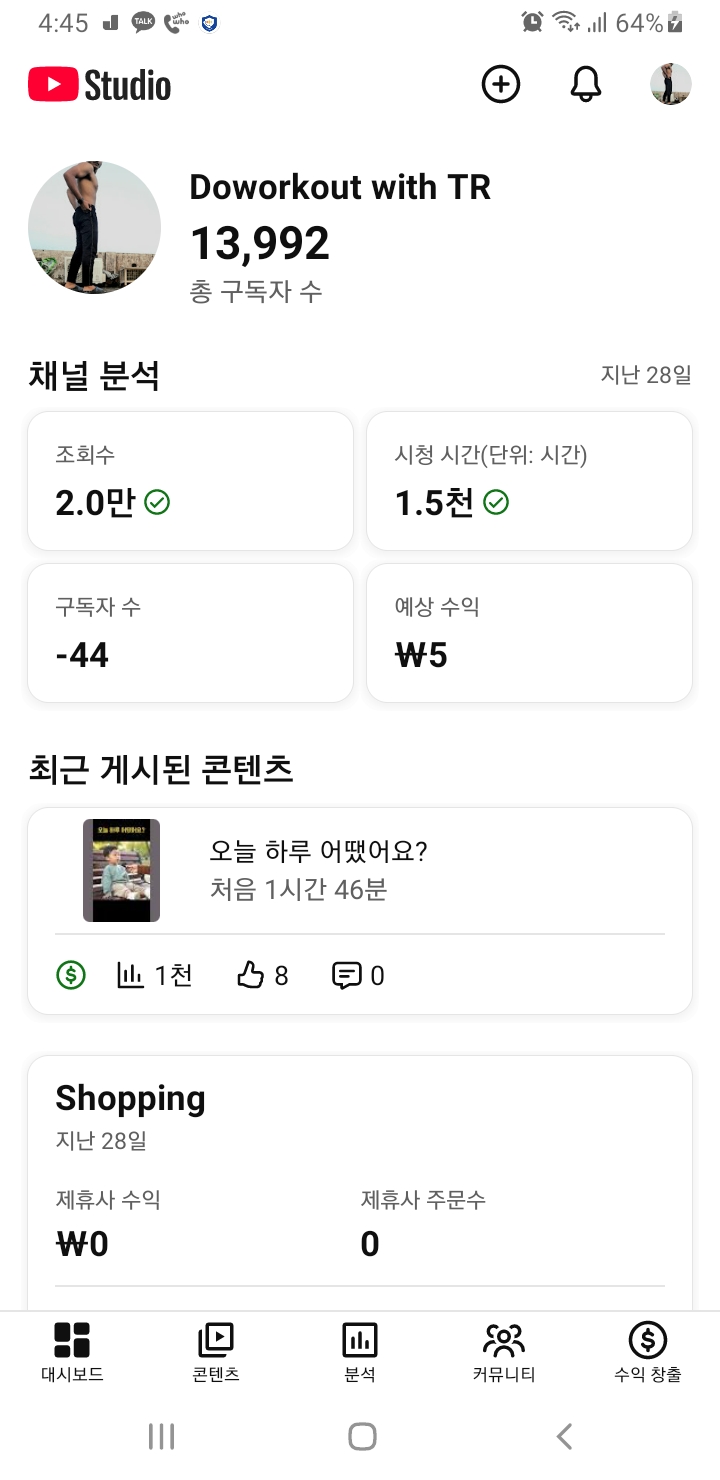Image resolution: width=720 pixels, height=1480 pixels.
Task: Open the account avatar at top right
Action: [x=670, y=85]
